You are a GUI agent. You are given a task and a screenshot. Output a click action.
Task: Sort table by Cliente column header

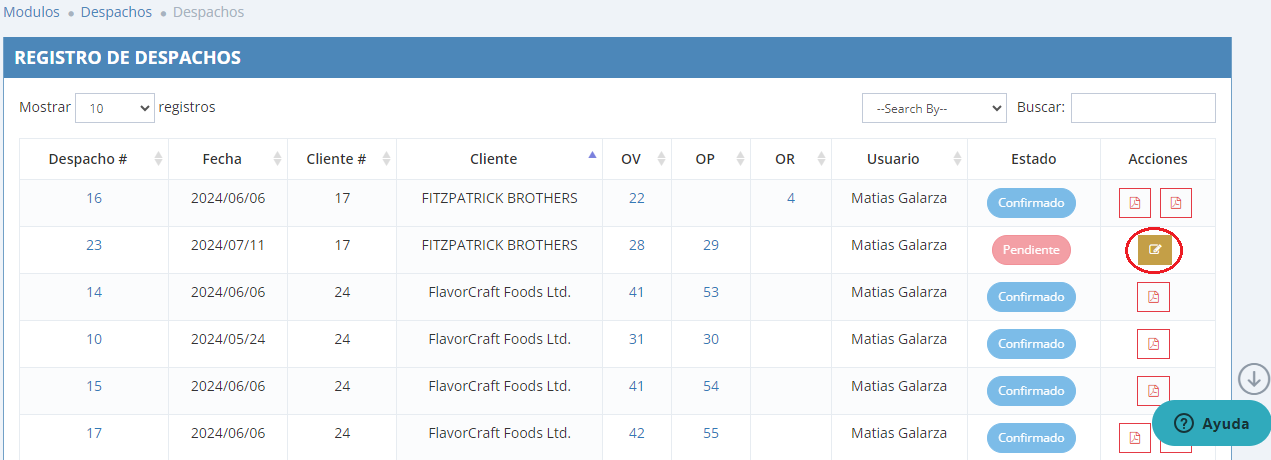(494, 159)
